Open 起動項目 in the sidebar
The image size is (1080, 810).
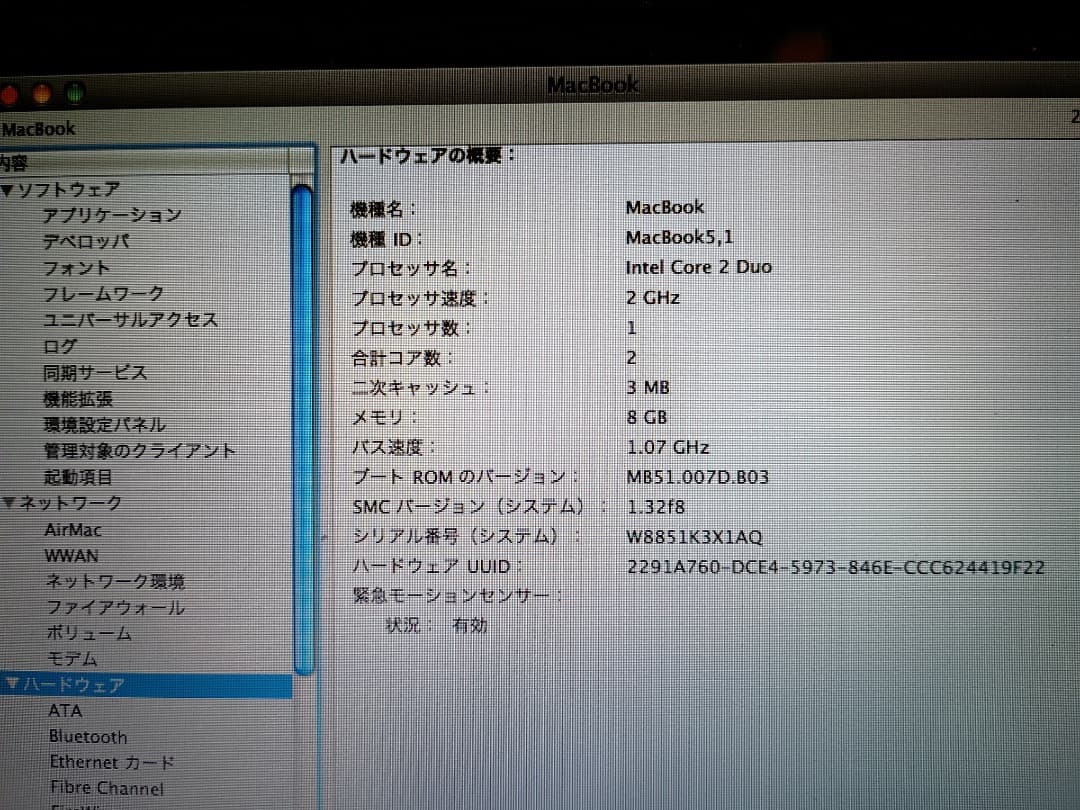(x=78, y=477)
